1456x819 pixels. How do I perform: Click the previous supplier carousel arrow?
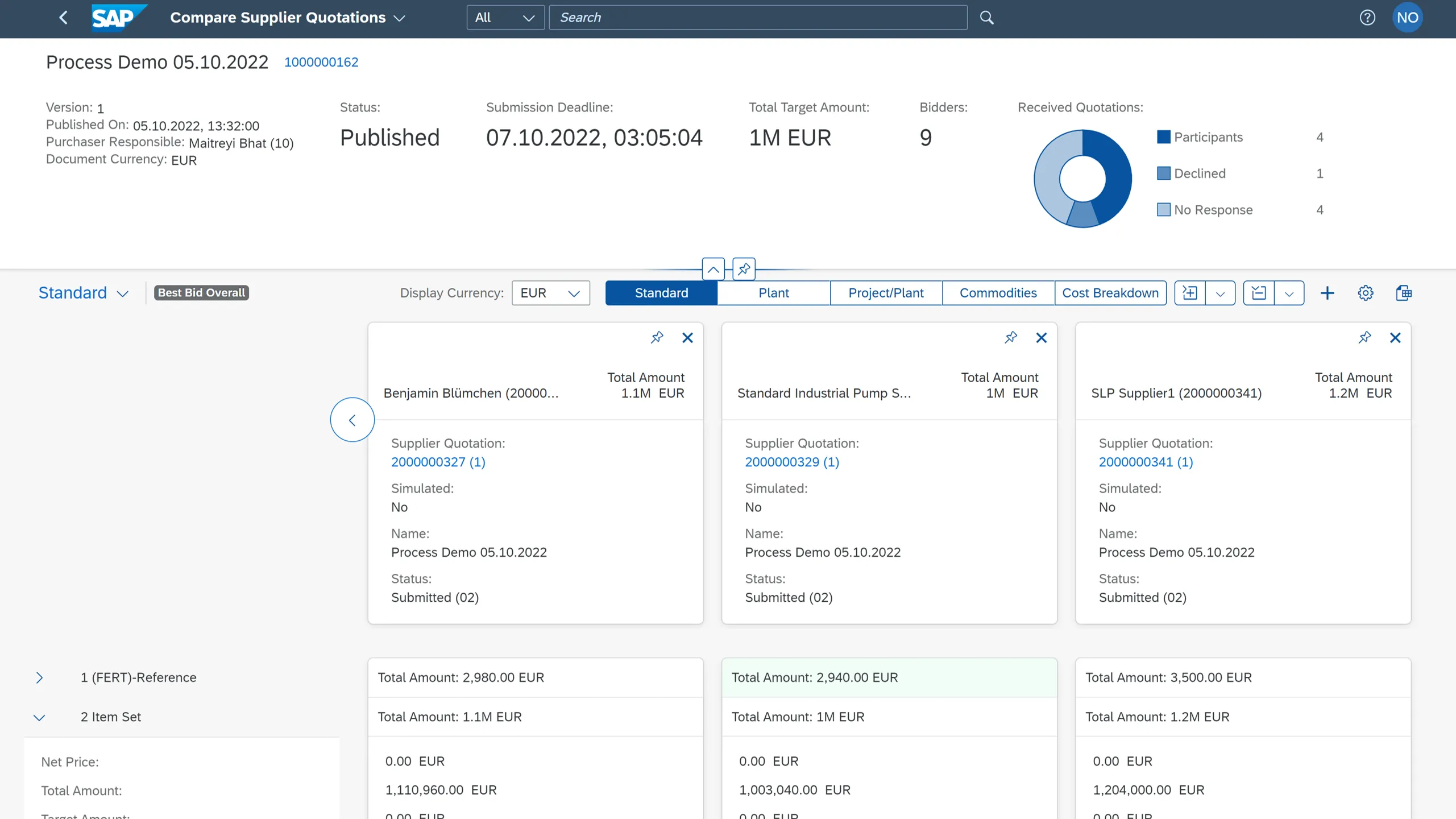352,419
